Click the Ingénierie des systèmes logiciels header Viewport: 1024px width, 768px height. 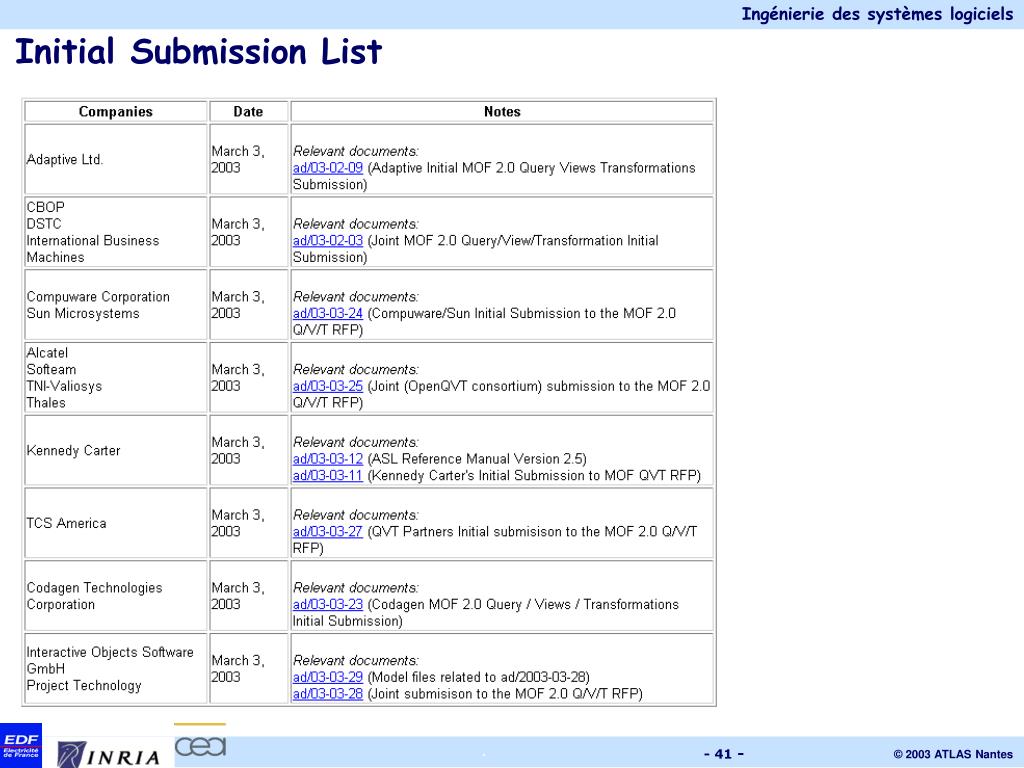click(x=877, y=14)
